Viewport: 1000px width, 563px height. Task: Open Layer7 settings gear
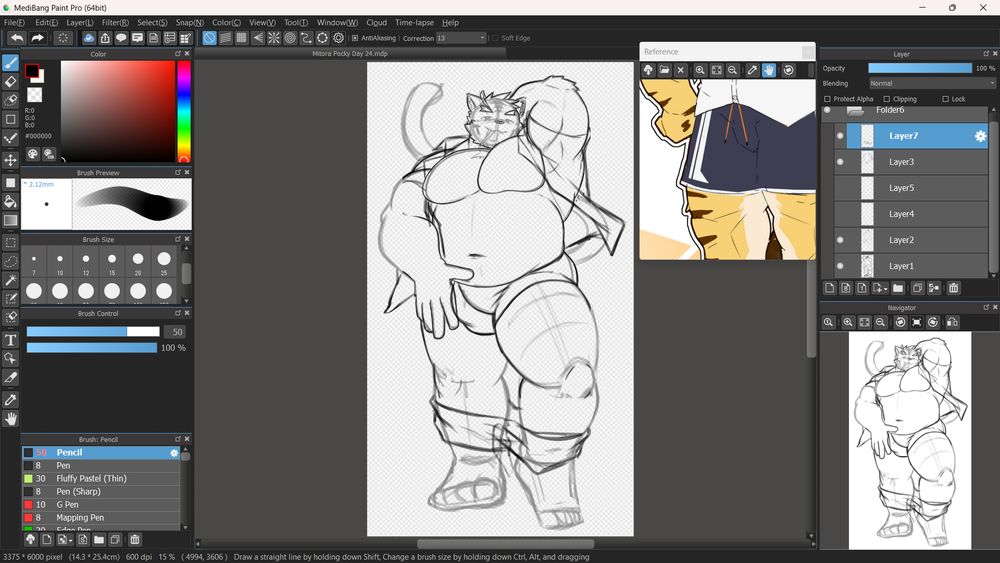[980, 136]
